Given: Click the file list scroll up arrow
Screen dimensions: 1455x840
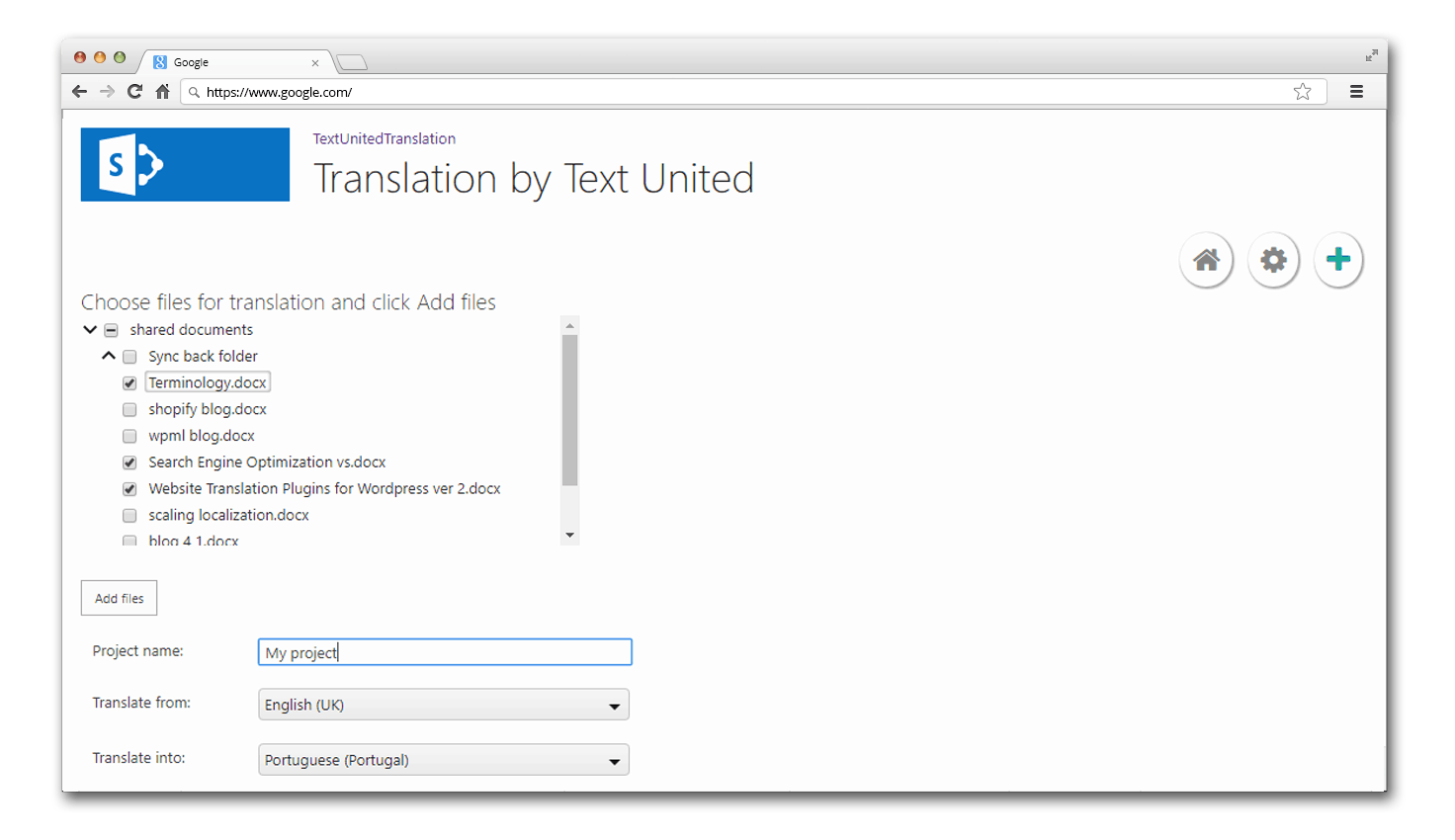Looking at the screenshot, I should [x=569, y=325].
